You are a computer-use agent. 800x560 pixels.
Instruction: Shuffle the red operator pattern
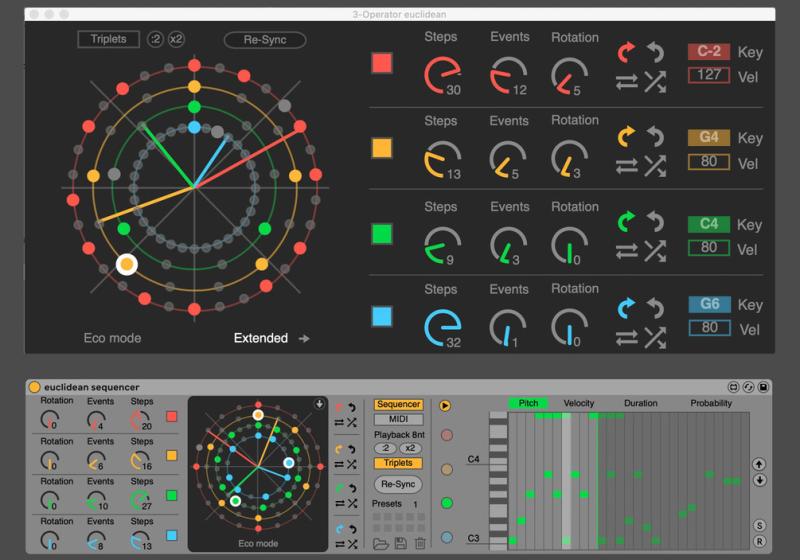tap(655, 82)
